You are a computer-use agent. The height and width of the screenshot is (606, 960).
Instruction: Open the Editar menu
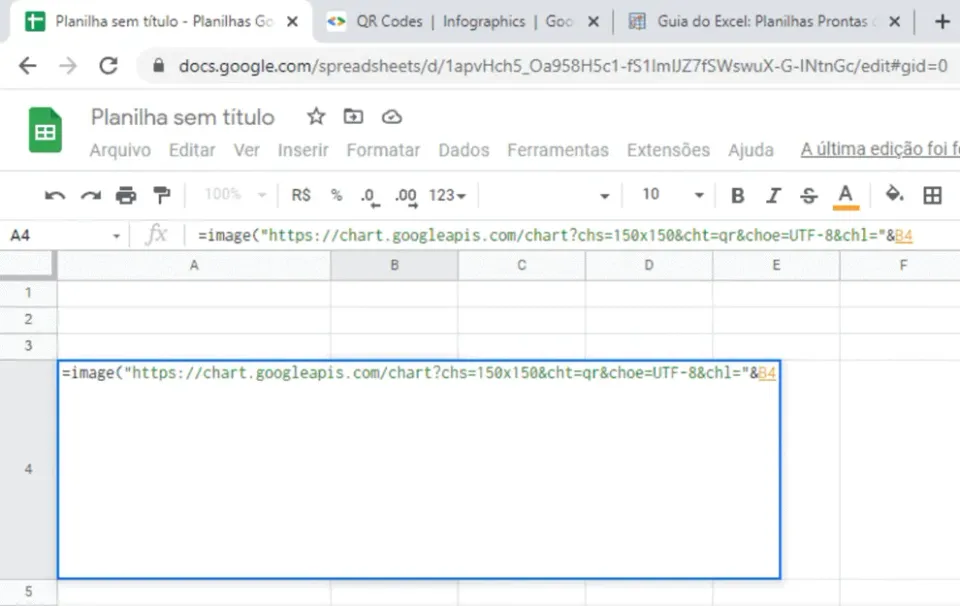pos(192,150)
